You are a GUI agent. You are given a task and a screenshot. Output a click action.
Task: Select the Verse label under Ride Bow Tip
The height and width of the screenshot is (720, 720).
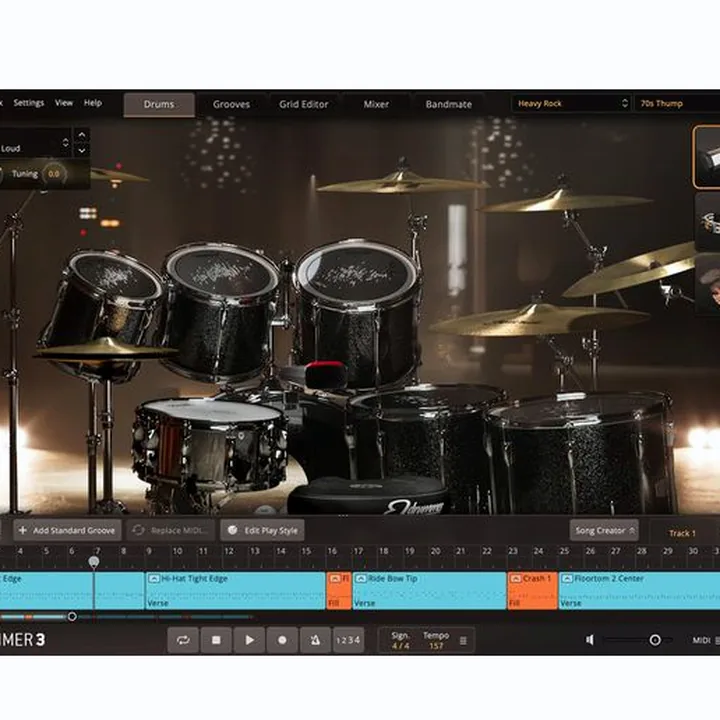pyautogui.click(x=365, y=603)
